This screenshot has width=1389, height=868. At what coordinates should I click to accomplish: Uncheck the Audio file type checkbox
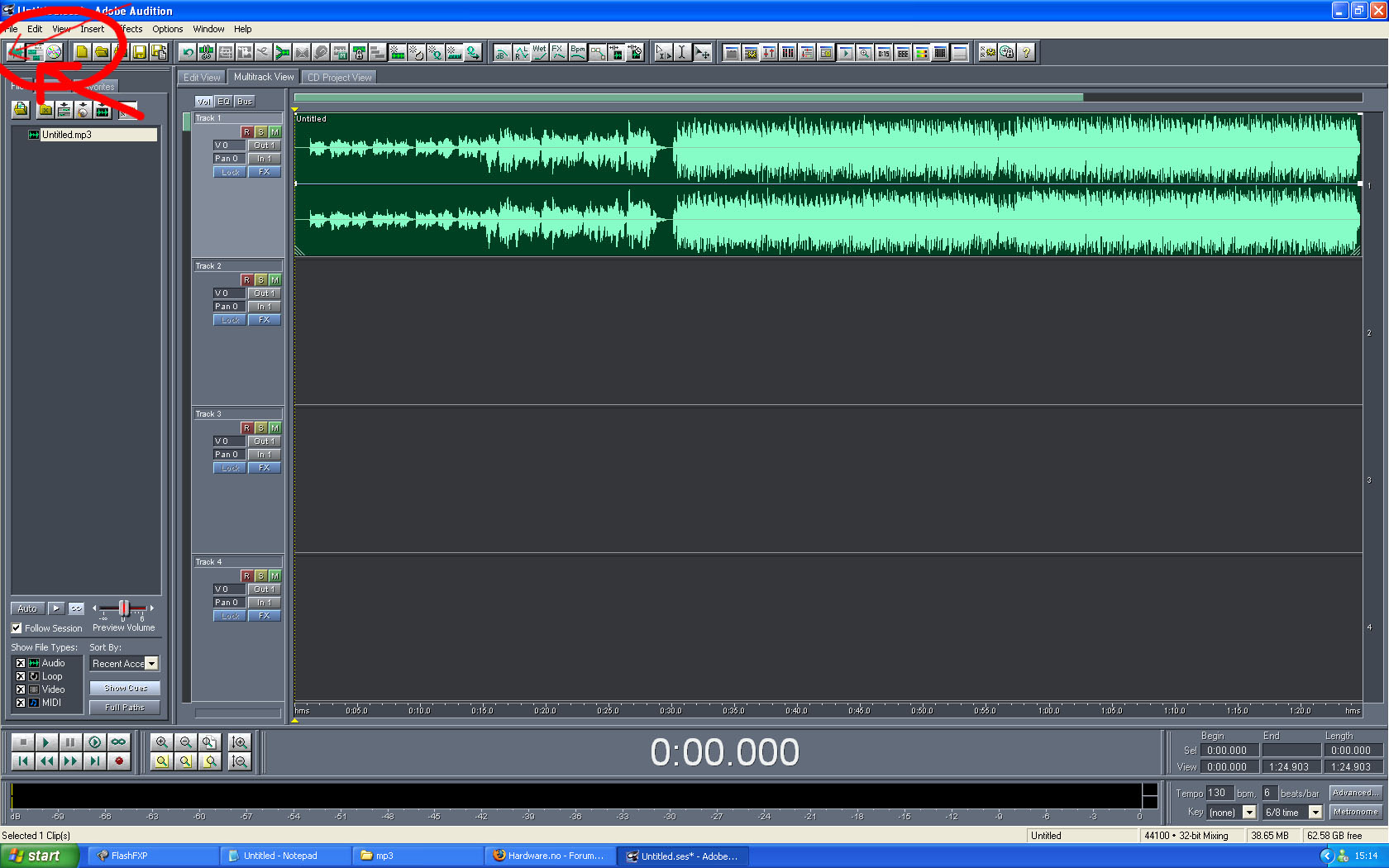coord(21,663)
